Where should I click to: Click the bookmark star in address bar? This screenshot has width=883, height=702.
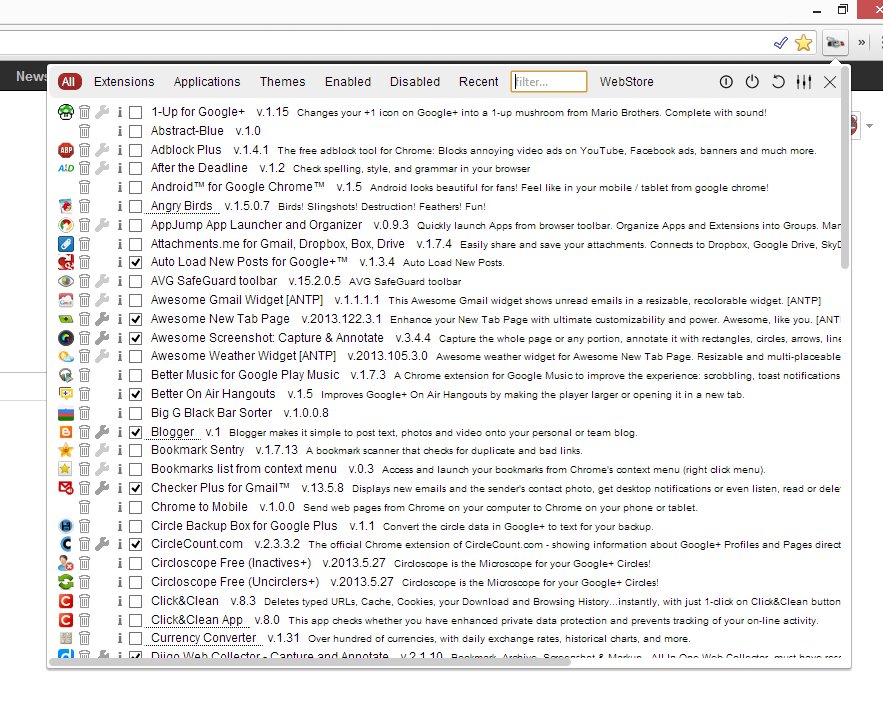point(804,43)
